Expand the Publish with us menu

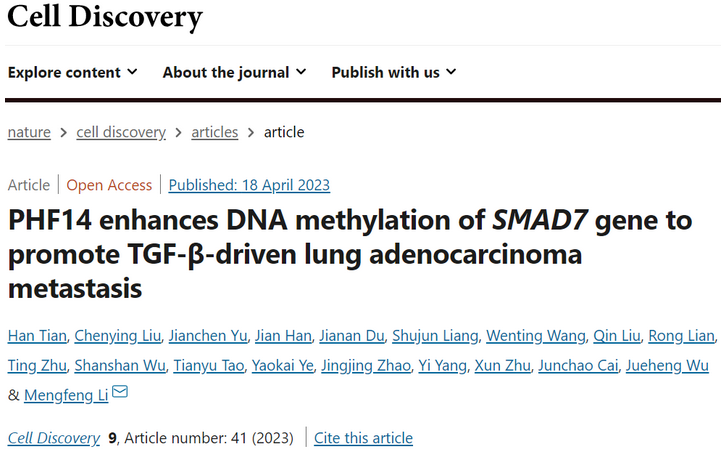(393, 72)
